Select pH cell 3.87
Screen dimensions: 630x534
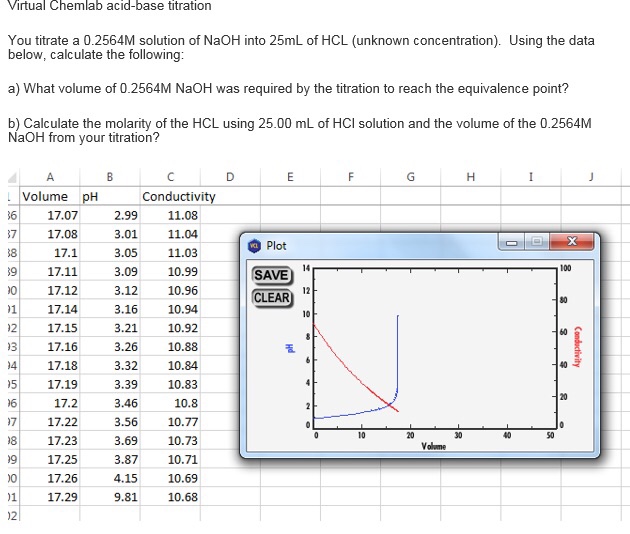click(x=110, y=460)
